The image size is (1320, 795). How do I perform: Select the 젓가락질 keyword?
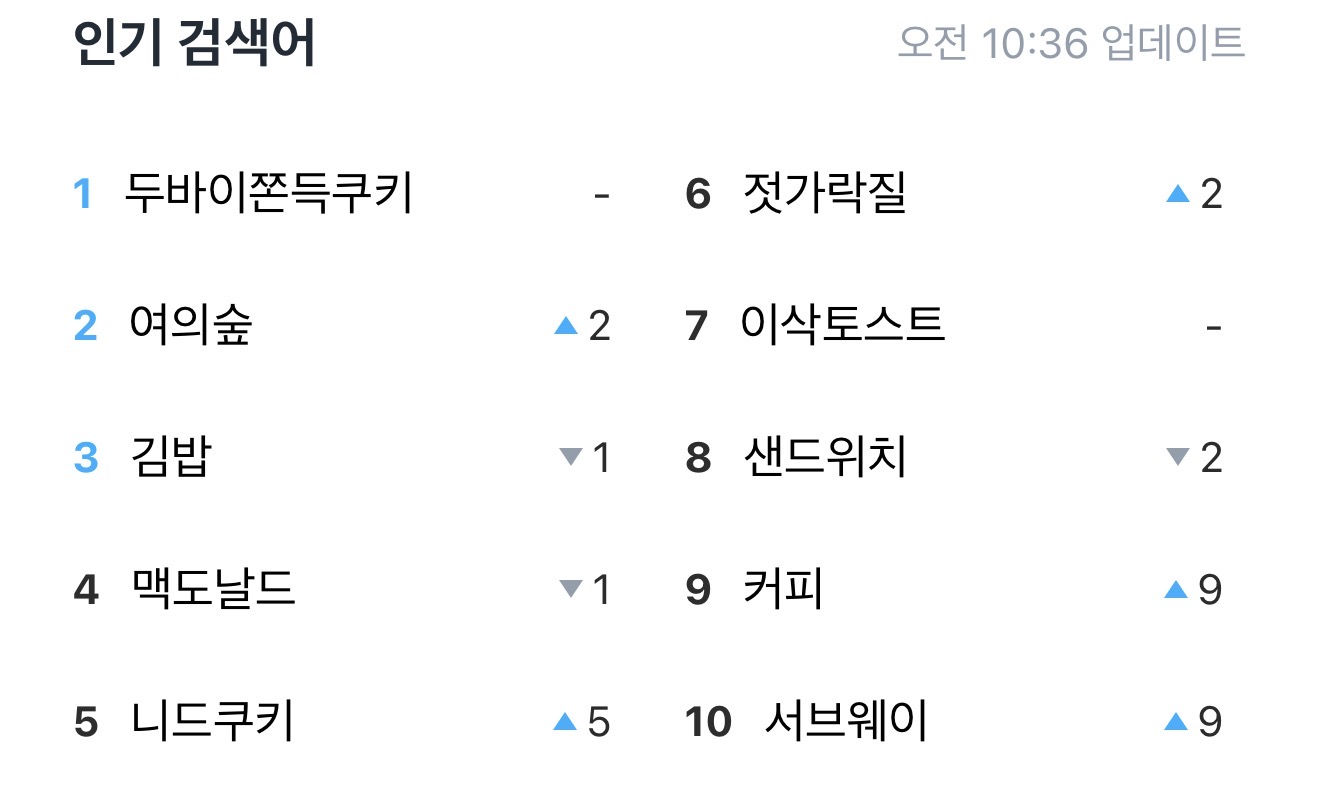click(825, 193)
